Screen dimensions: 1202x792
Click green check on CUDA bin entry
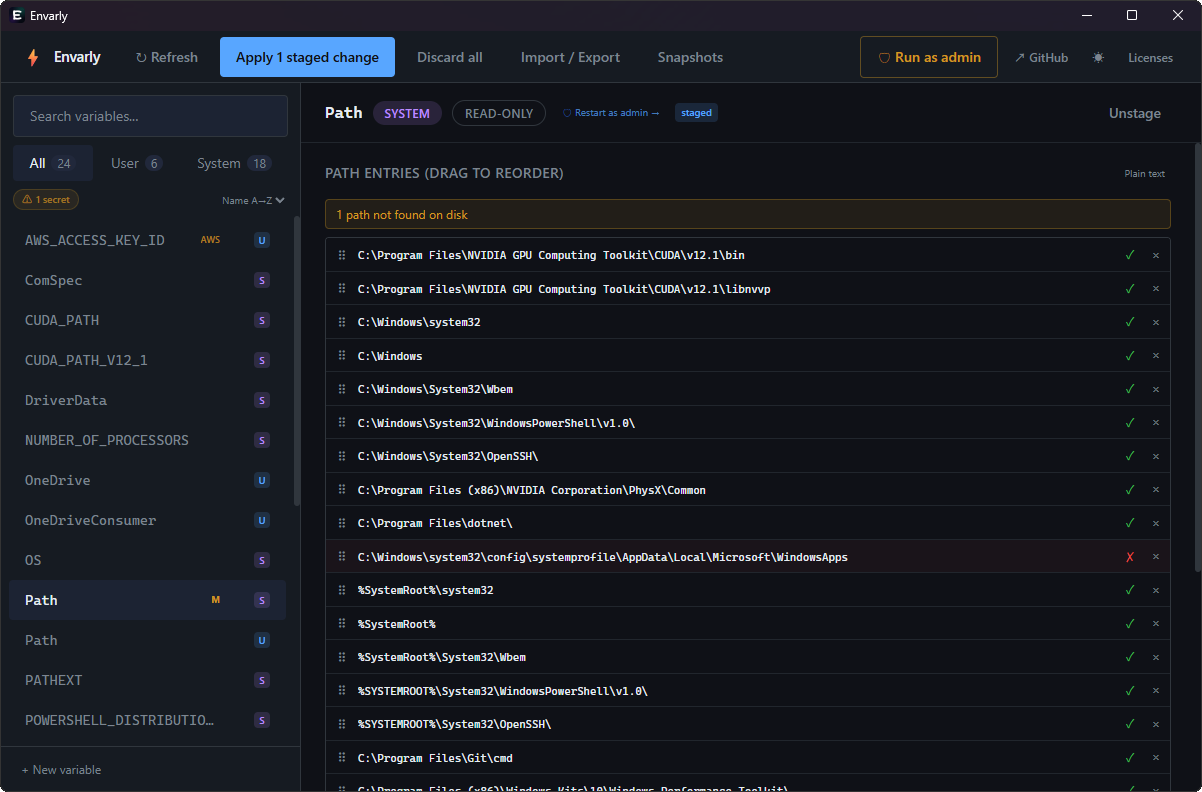tap(1130, 255)
